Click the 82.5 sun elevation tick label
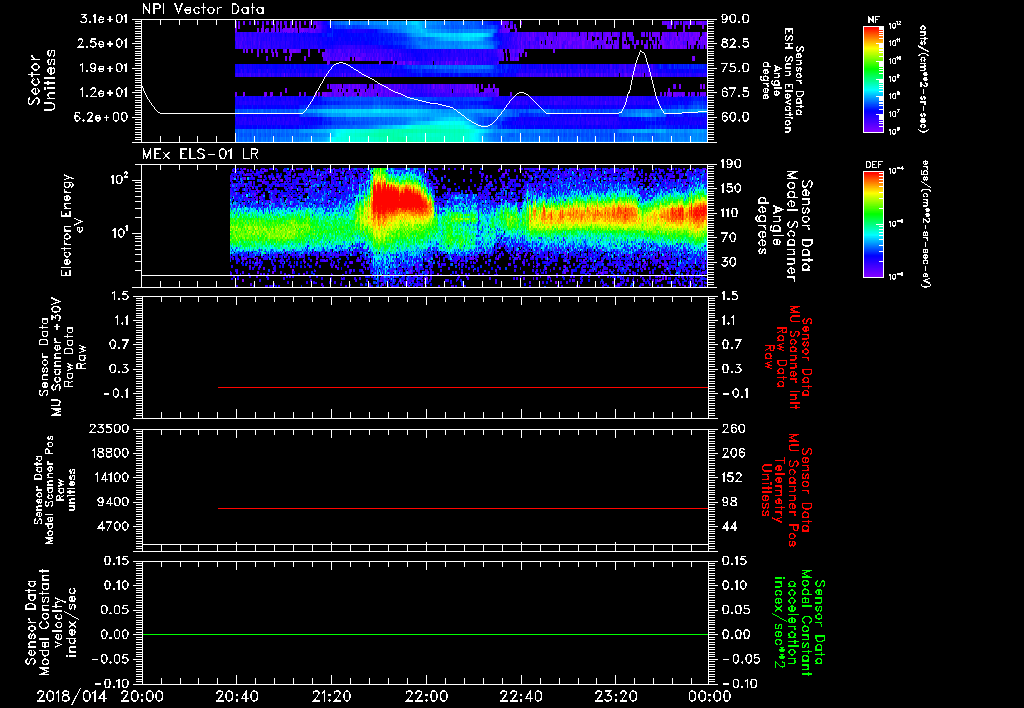The image size is (1024, 708). tap(735, 43)
